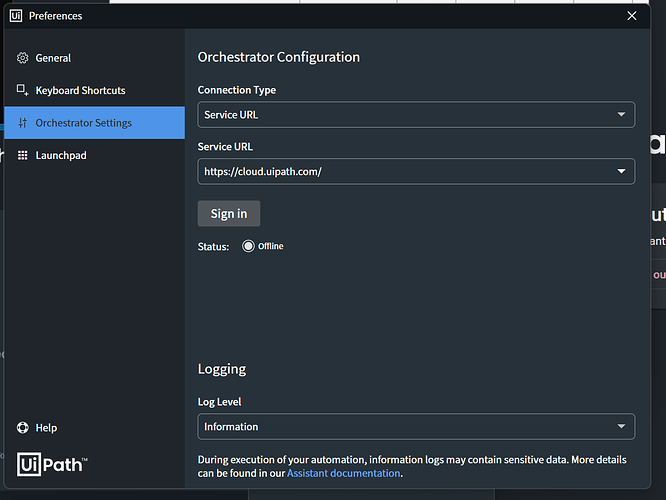Screen dimensions: 666x500
Task: Click the Keyboard Shortcuts icon
Action: tap(23, 90)
